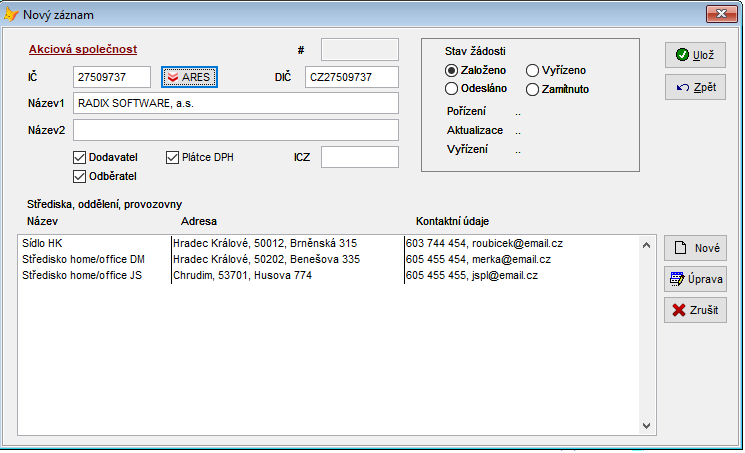
Task: Click into the IČ number field
Action: tap(111, 77)
